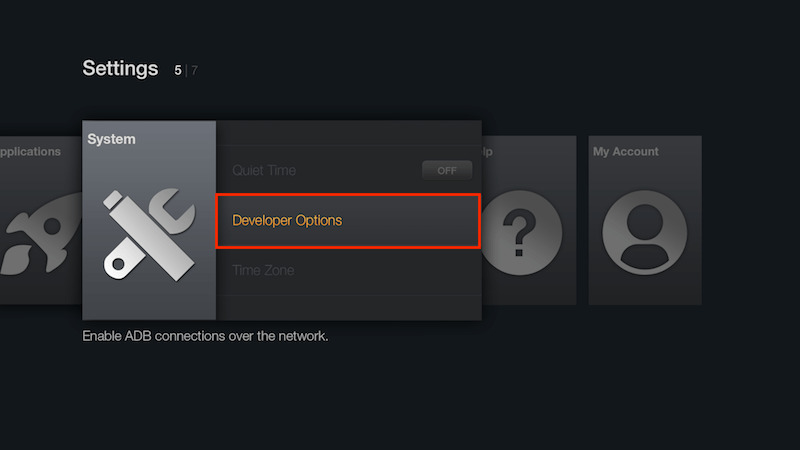
Task: Click the Applications tile label
Action: tap(30, 152)
